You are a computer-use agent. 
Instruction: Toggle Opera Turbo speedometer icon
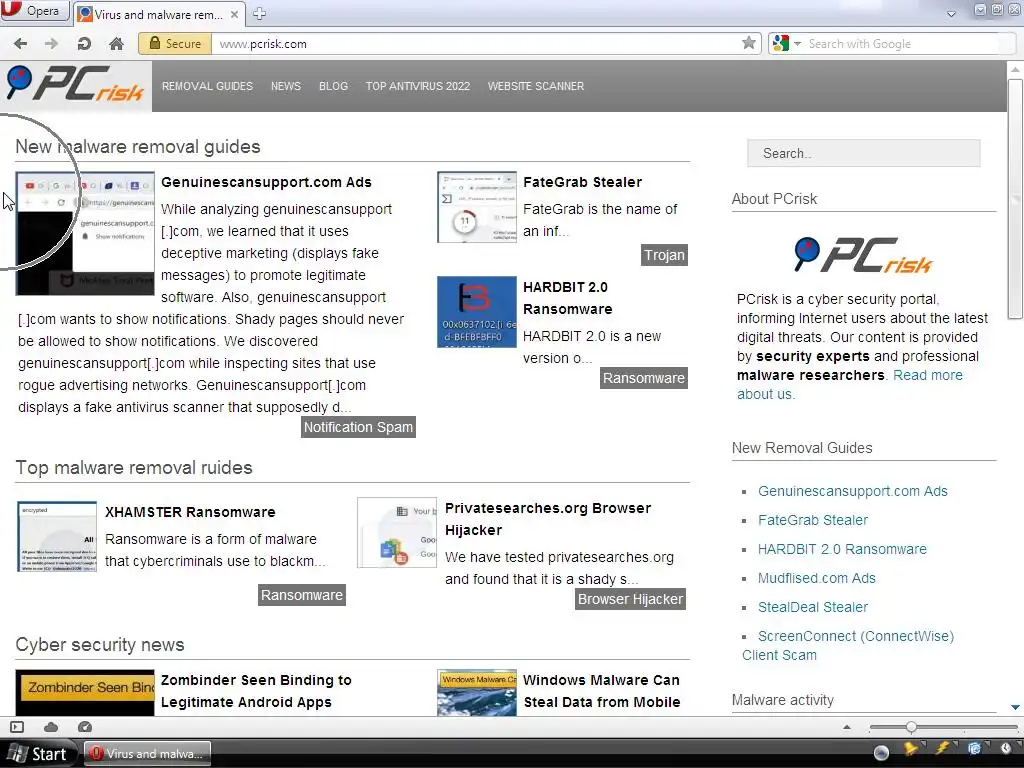point(85,727)
